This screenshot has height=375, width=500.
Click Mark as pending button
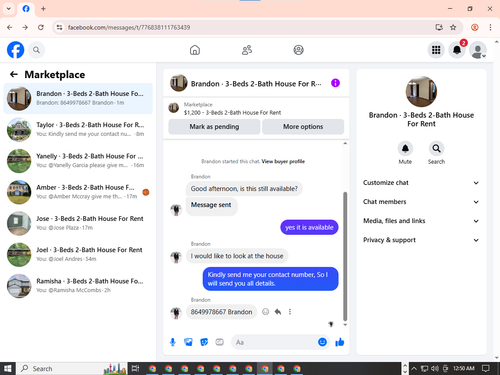[214, 127]
